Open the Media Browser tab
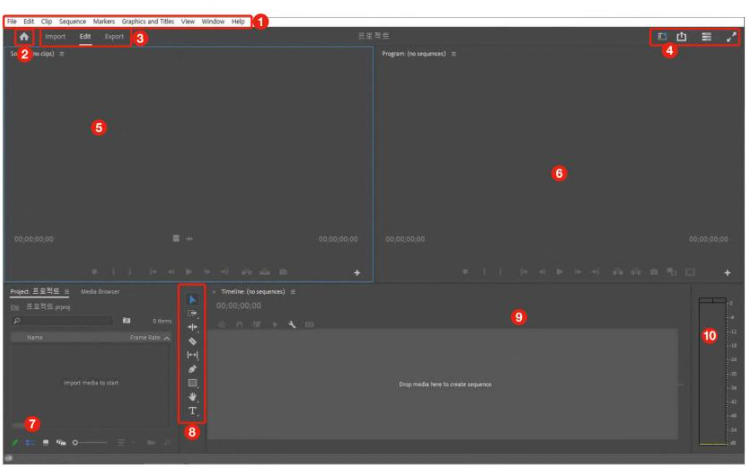756x467 pixels. point(100,292)
